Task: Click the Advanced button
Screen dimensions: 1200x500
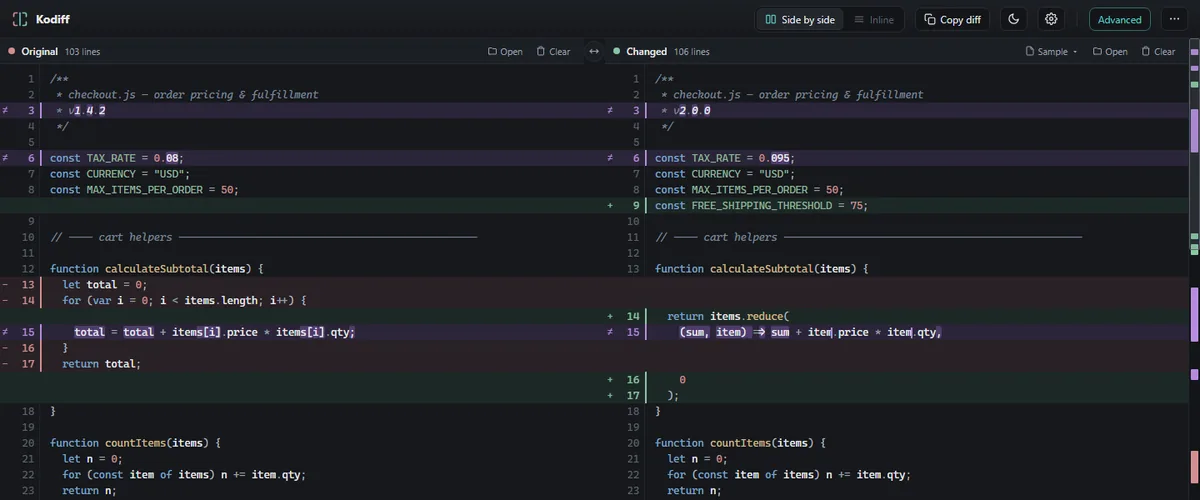Action: [1119, 19]
